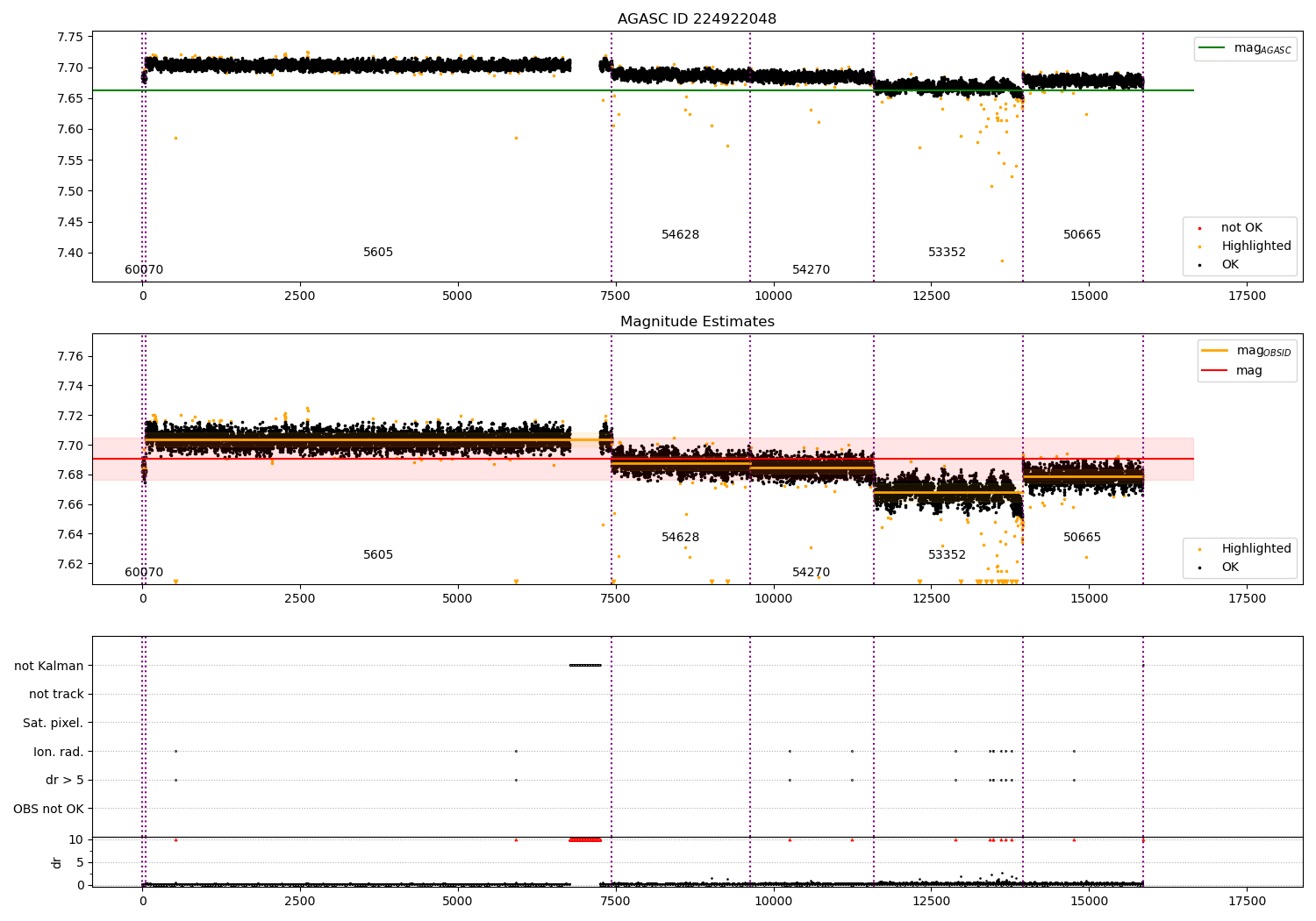Click x-axis tick '17500' of the bottom plot

click(x=1247, y=901)
